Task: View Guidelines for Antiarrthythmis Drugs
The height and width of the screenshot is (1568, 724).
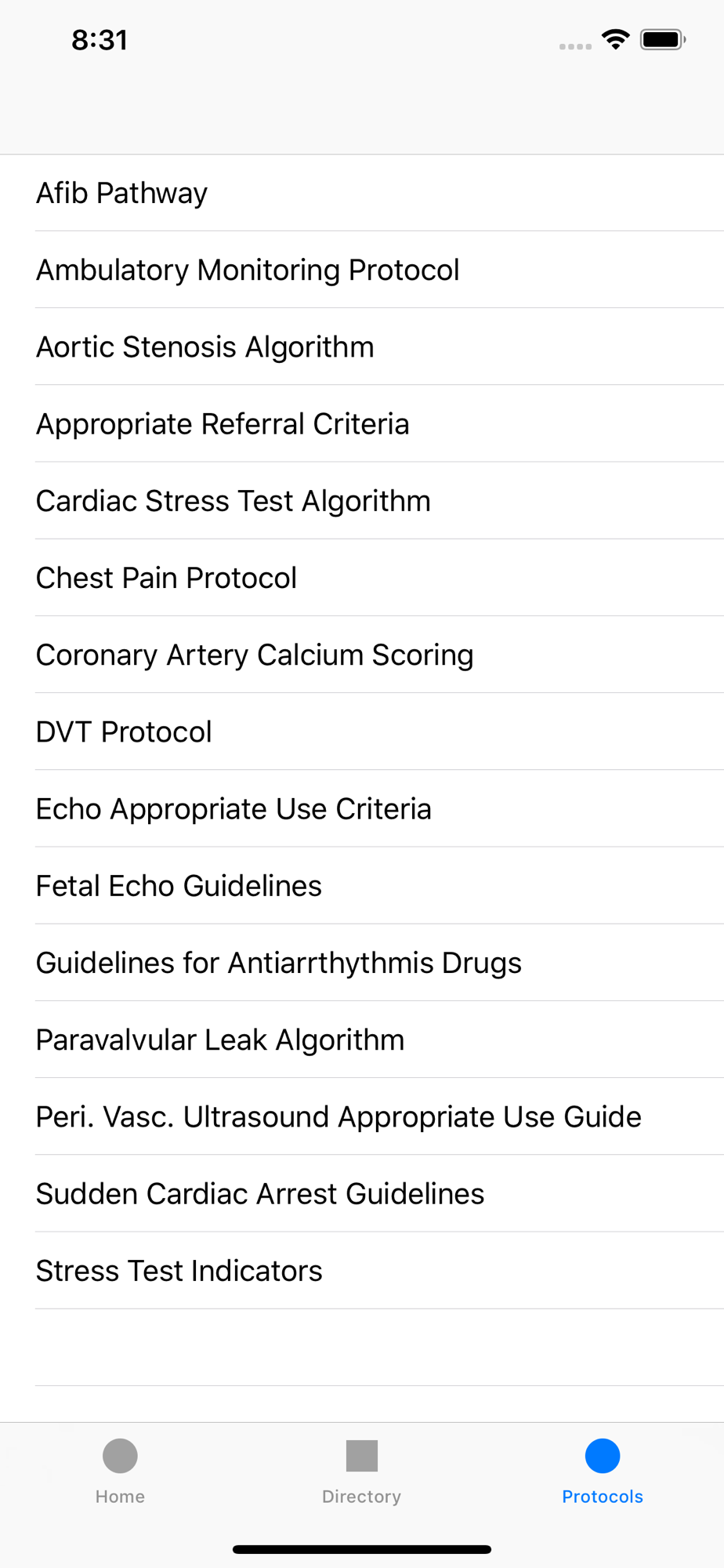Action: [x=362, y=962]
